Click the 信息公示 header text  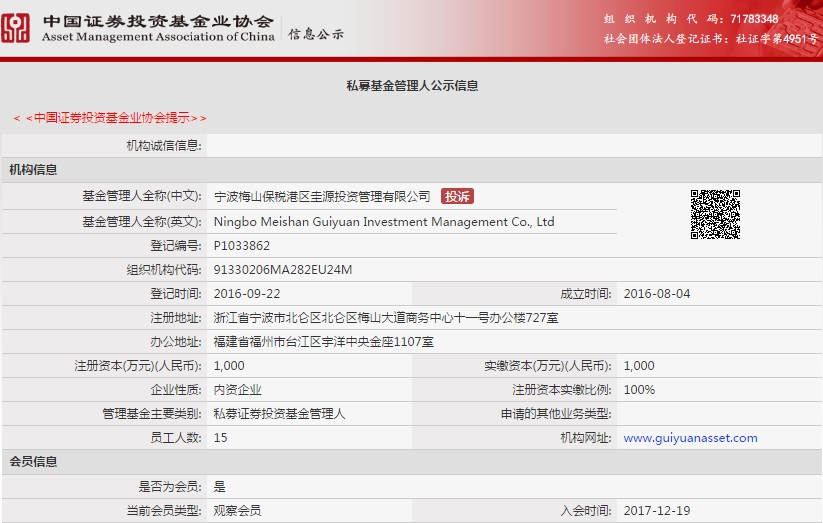coord(316,34)
